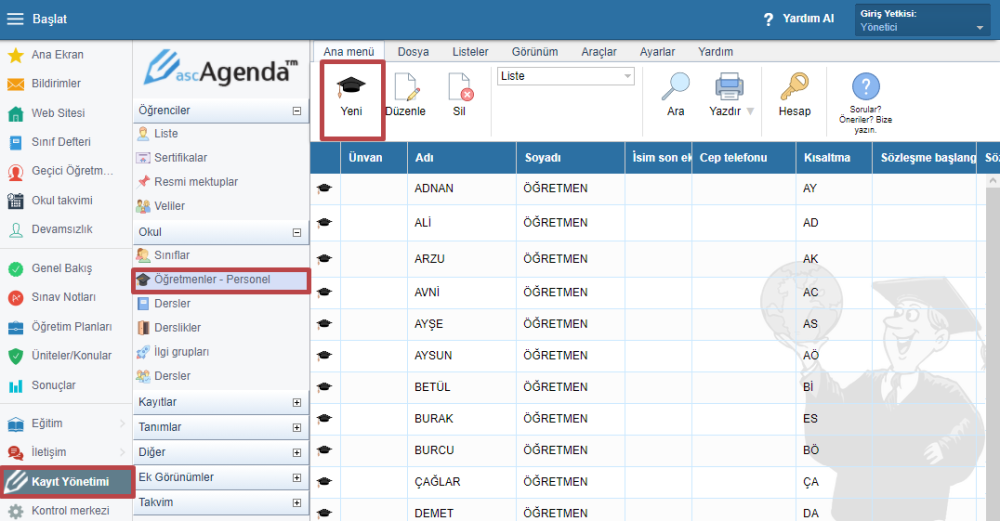Viewport: 1000px width, 521px height.
Task: Open the Görünüm tab
Action: coord(534,52)
